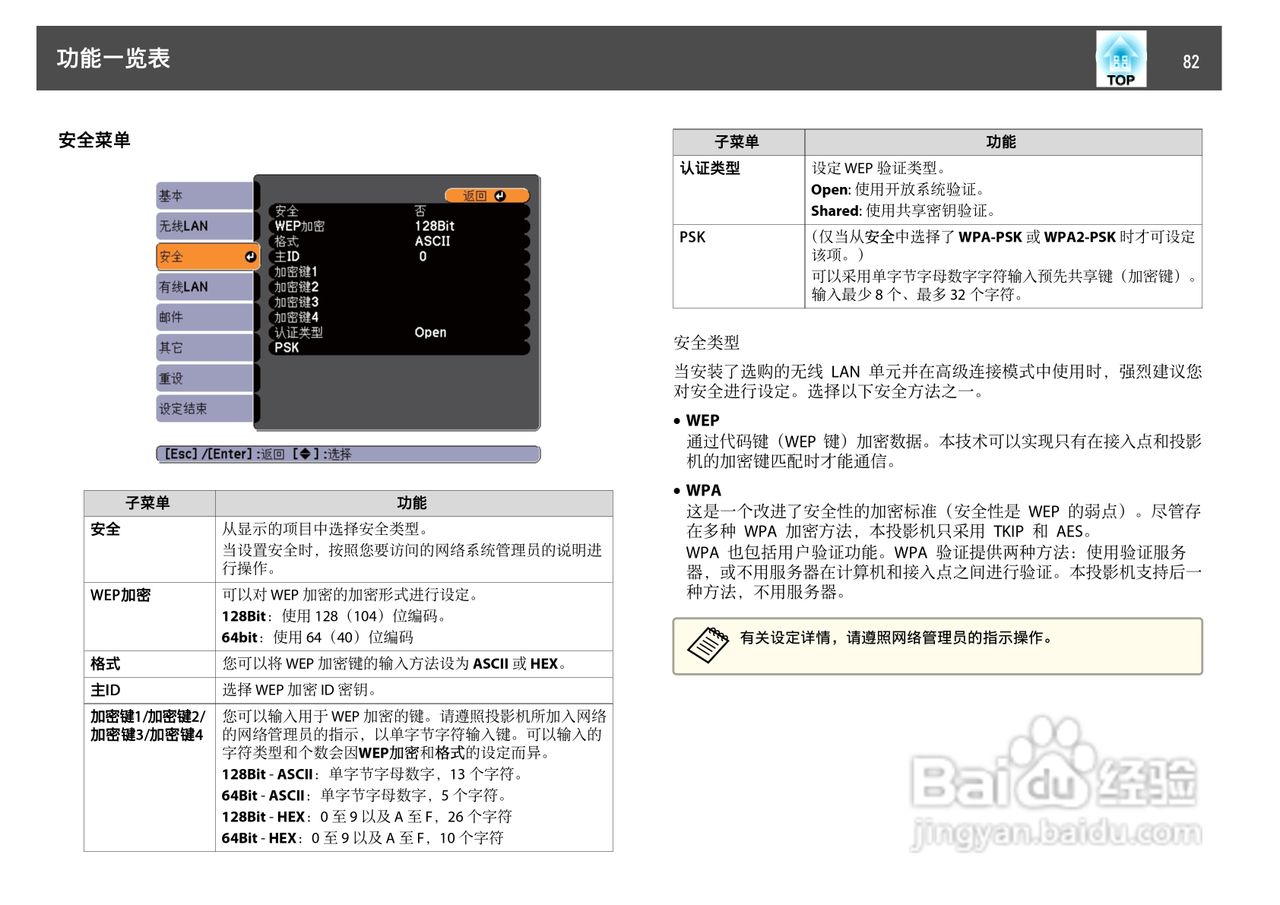Click the left table 子菜单 header
The width and height of the screenshot is (1280, 905).
point(148,503)
